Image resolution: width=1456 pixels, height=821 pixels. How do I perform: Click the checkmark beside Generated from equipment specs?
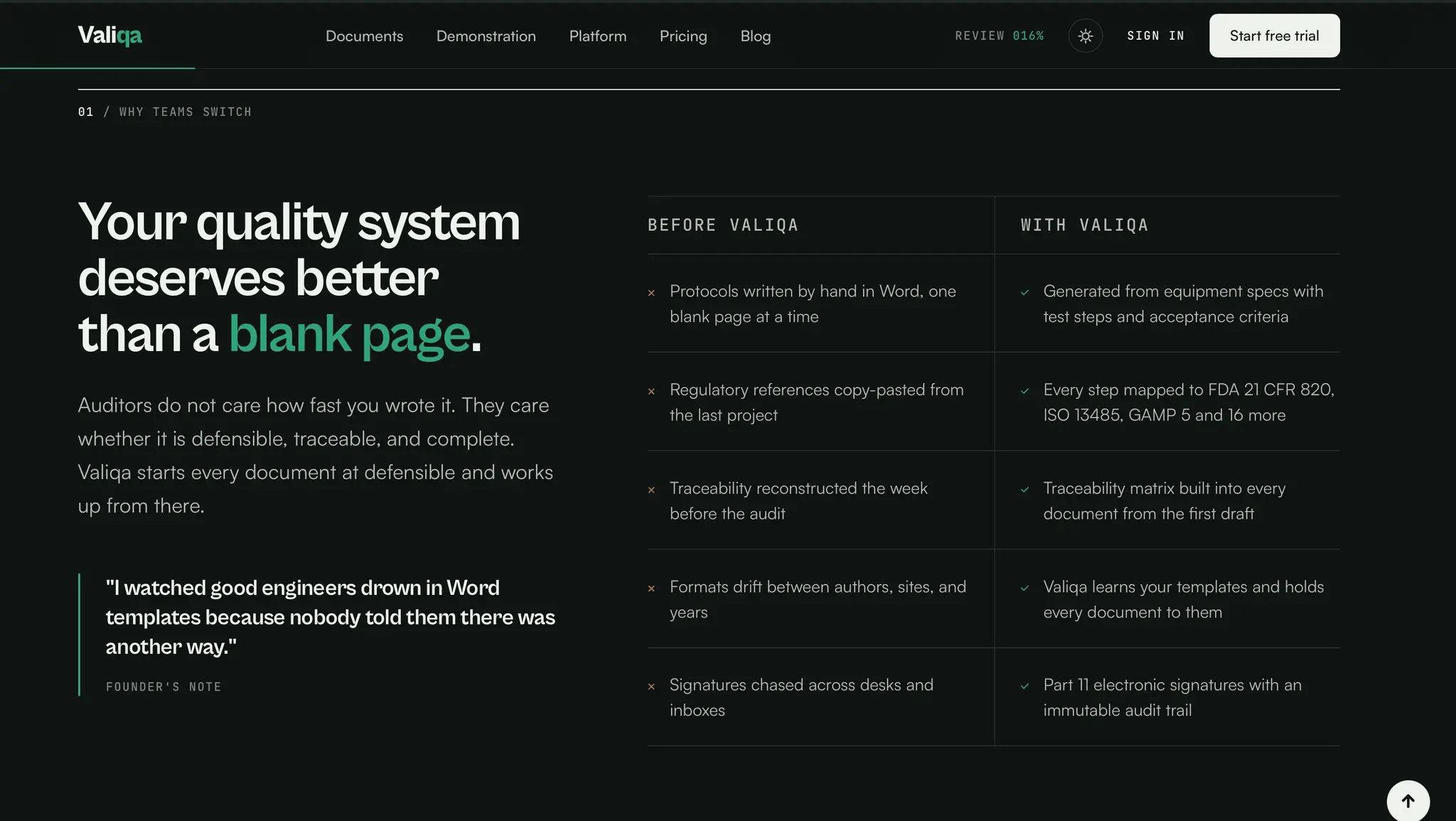(1025, 292)
